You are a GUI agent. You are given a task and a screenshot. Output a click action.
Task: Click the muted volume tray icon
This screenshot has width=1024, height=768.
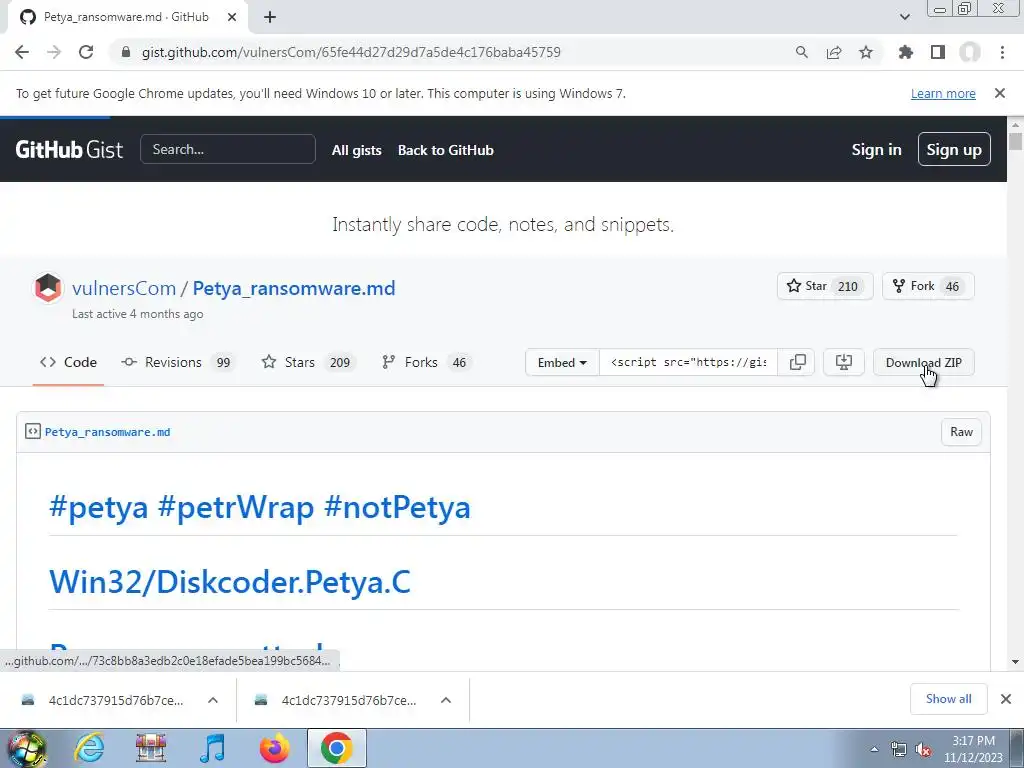point(923,750)
